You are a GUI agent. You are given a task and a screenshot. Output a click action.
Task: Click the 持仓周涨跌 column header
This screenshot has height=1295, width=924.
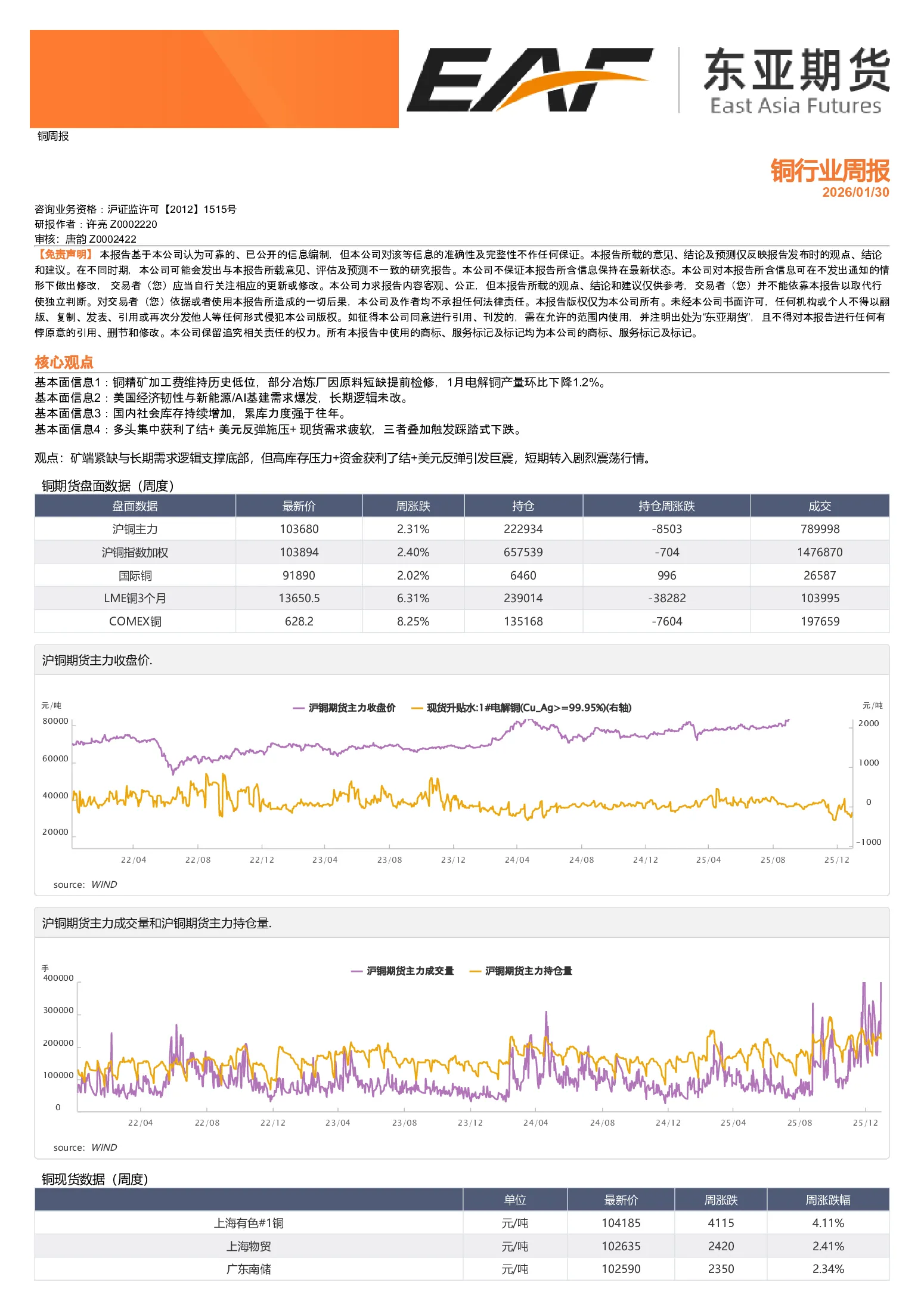click(666, 506)
